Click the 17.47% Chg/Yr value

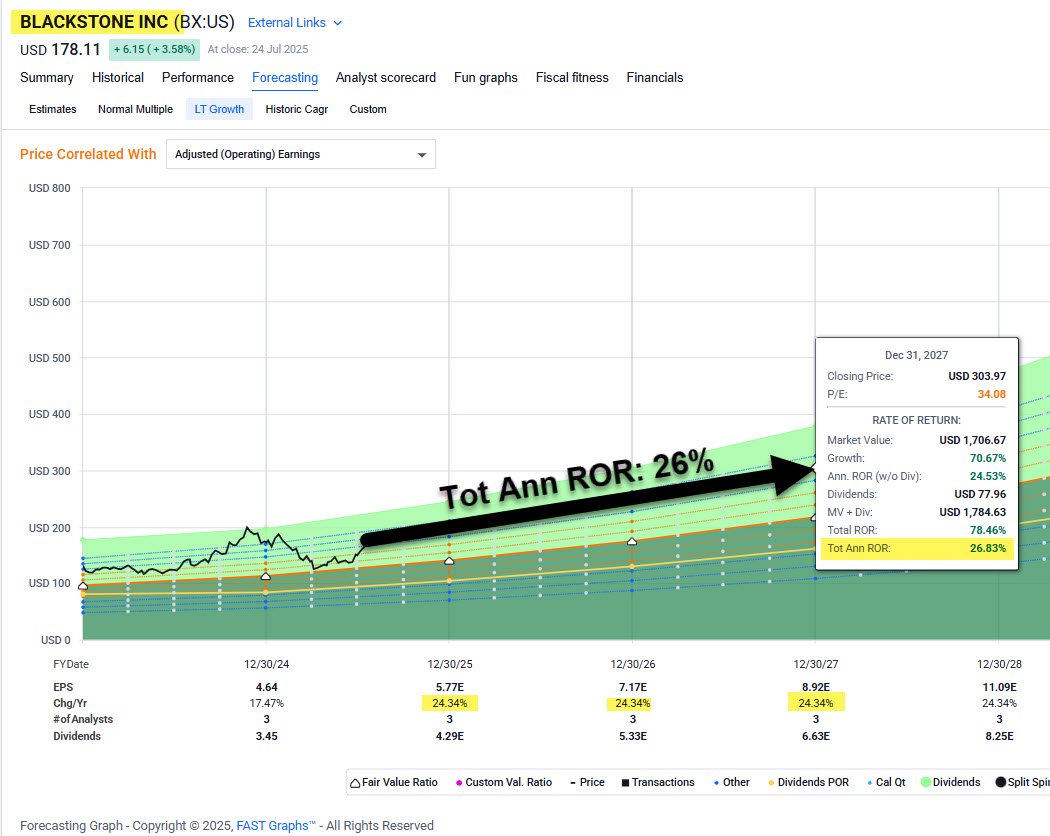coord(267,703)
